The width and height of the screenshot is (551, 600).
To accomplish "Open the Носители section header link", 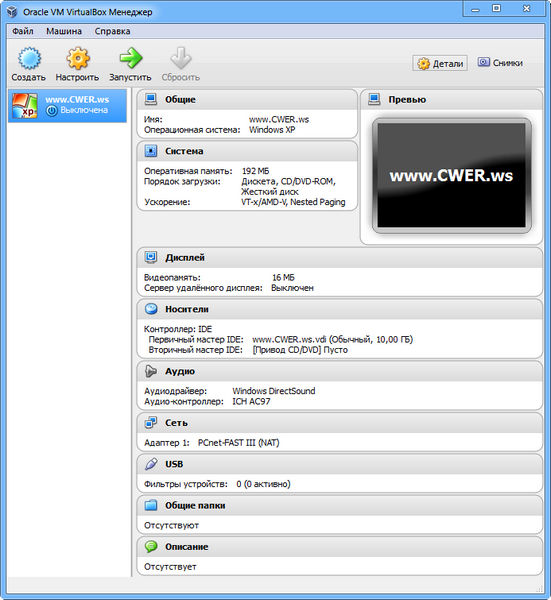I will click(187, 309).
